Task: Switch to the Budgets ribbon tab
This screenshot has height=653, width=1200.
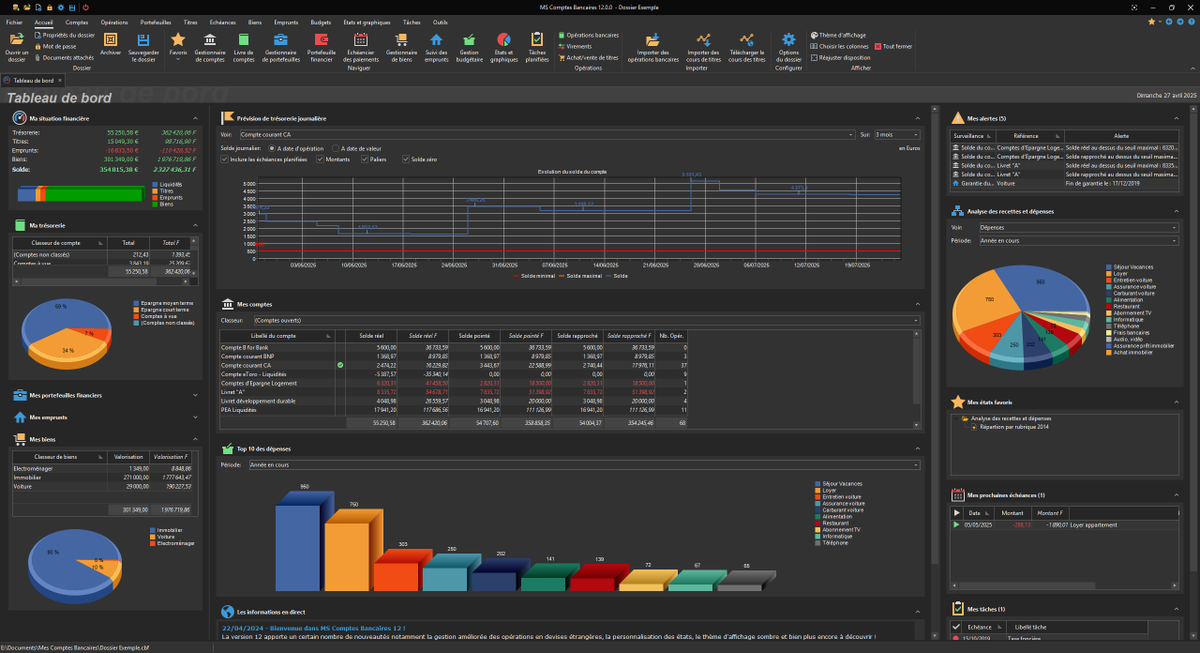Action: point(321,21)
